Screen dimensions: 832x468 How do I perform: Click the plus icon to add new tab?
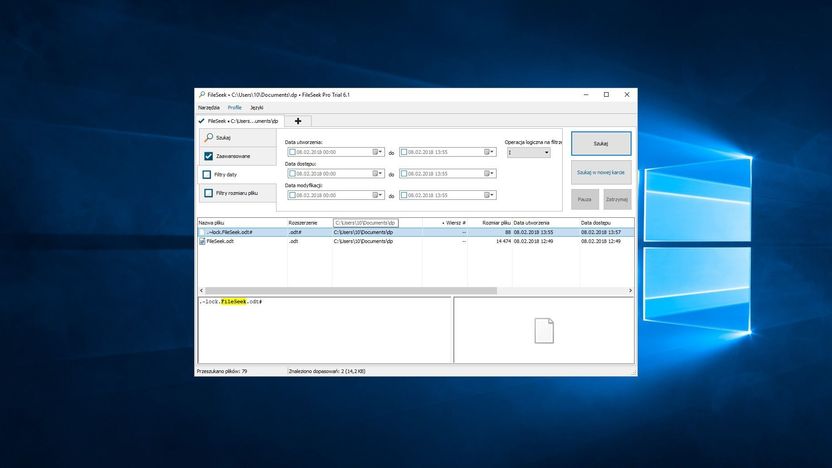coord(298,121)
